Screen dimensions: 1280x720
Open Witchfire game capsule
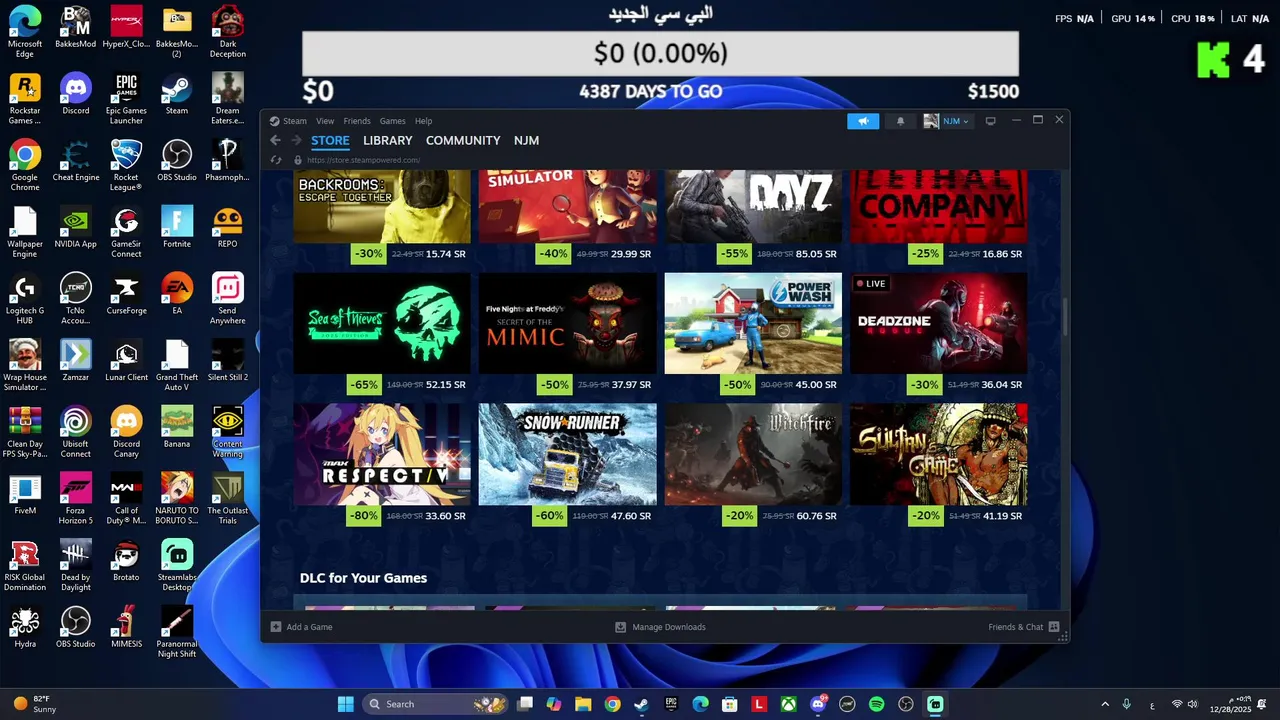[x=753, y=454]
